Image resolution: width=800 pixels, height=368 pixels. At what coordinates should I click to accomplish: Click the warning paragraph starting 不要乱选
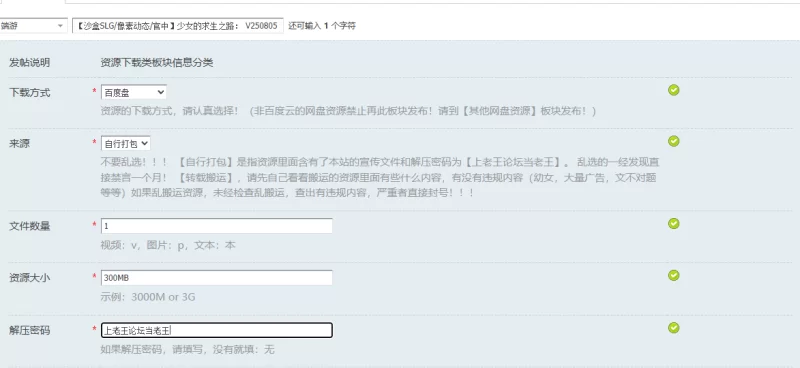point(380,178)
